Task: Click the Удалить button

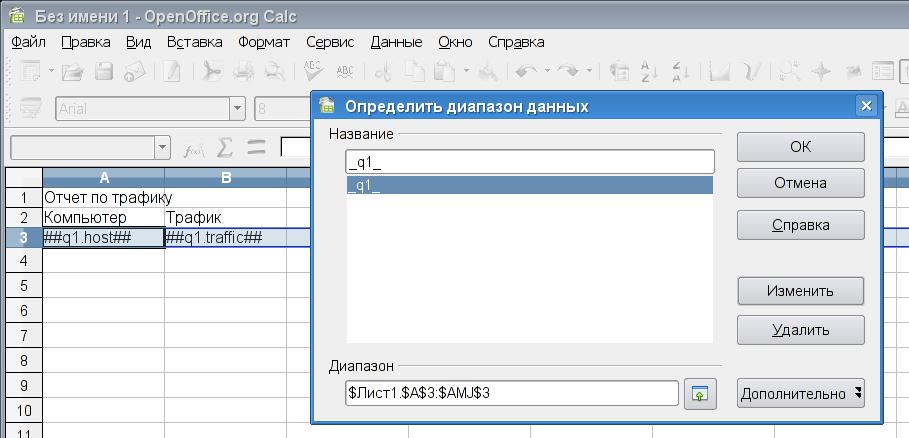Action: click(x=800, y=329)
